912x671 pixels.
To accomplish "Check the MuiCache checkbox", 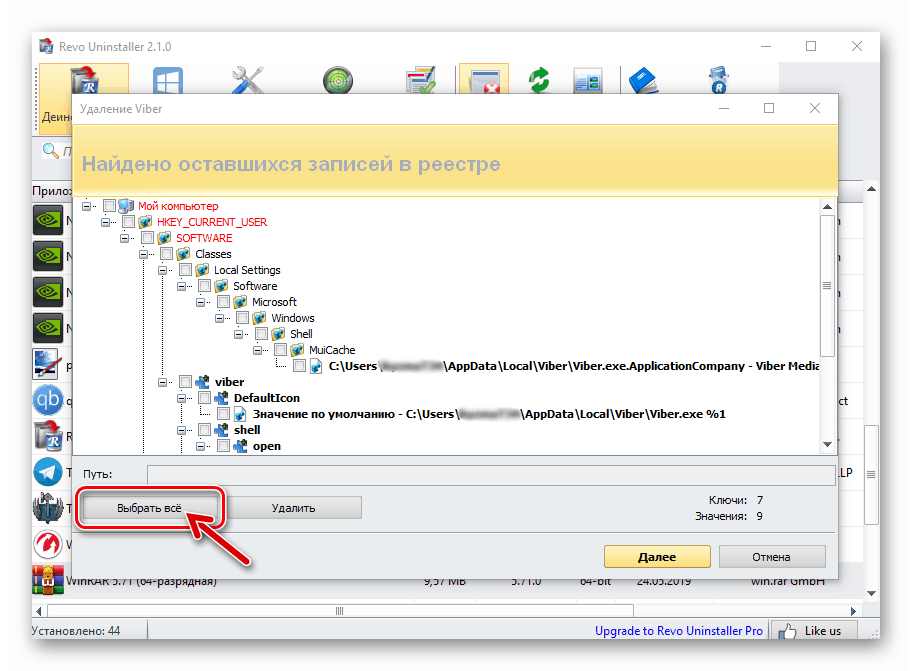I will 280,349.
